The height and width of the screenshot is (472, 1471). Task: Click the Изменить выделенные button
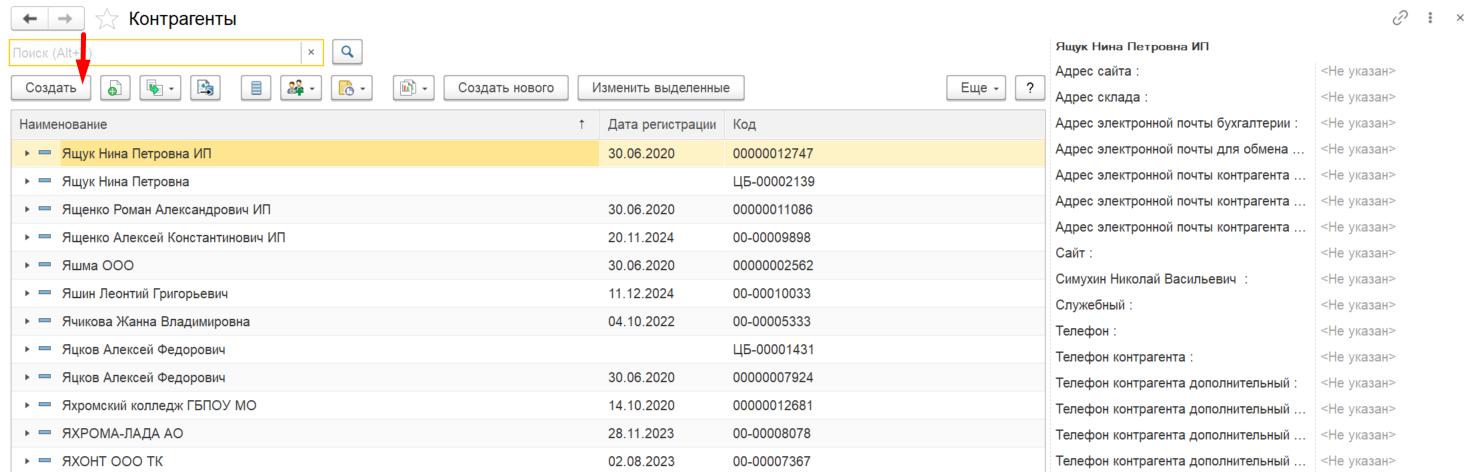coord(661,88)
